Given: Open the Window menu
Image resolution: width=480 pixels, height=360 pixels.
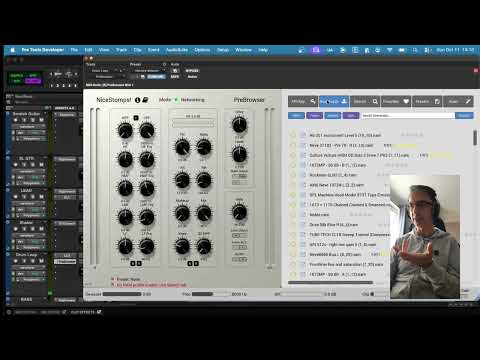Looking at the screenshot, I should 243,50.
